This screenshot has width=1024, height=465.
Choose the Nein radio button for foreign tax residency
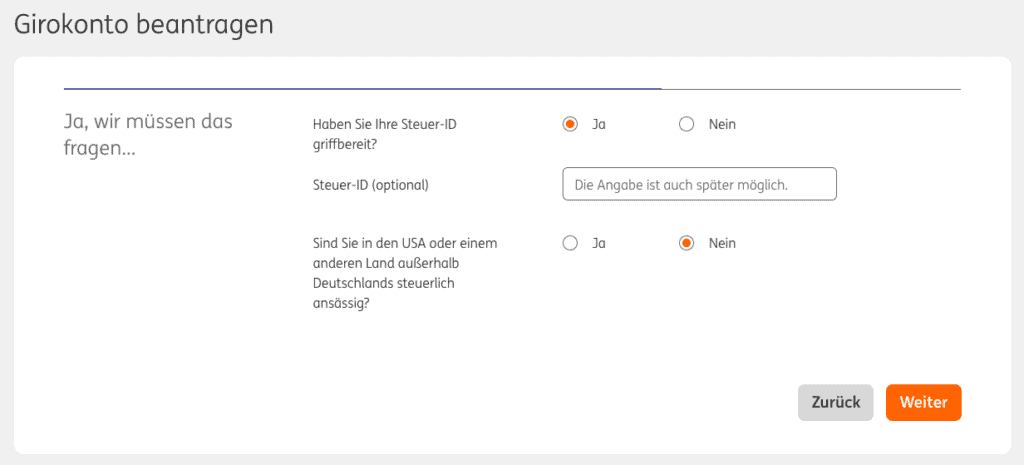pos(686,243)
